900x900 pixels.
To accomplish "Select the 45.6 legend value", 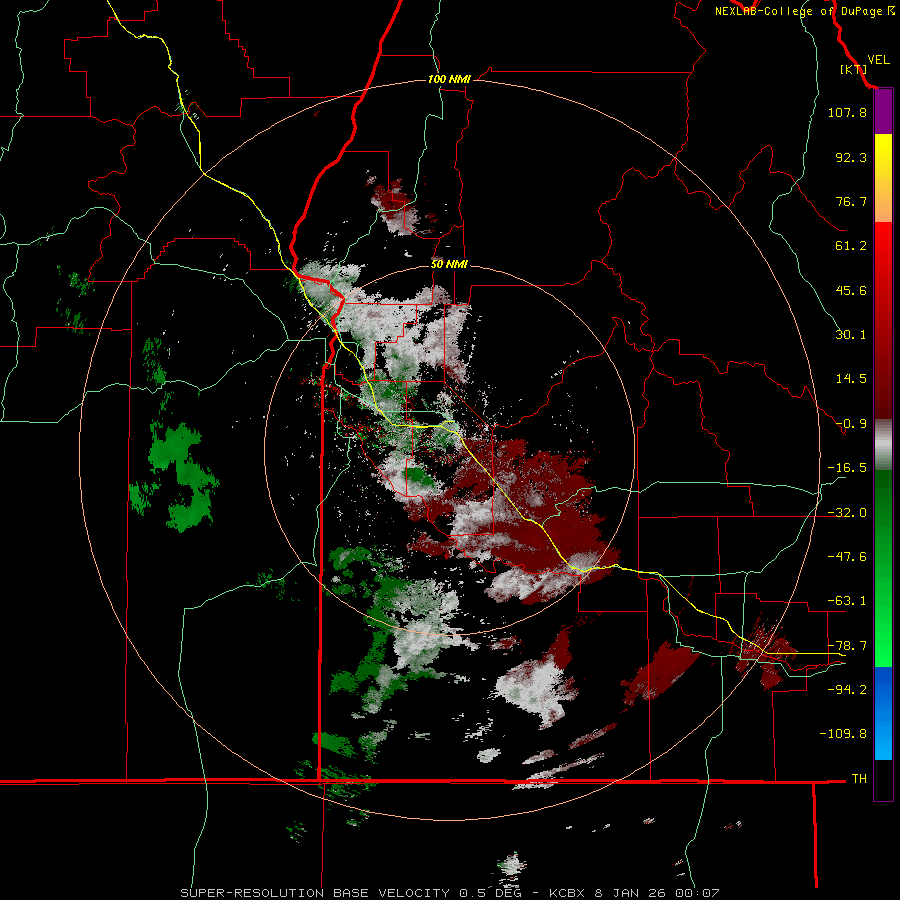I will 851,290.
